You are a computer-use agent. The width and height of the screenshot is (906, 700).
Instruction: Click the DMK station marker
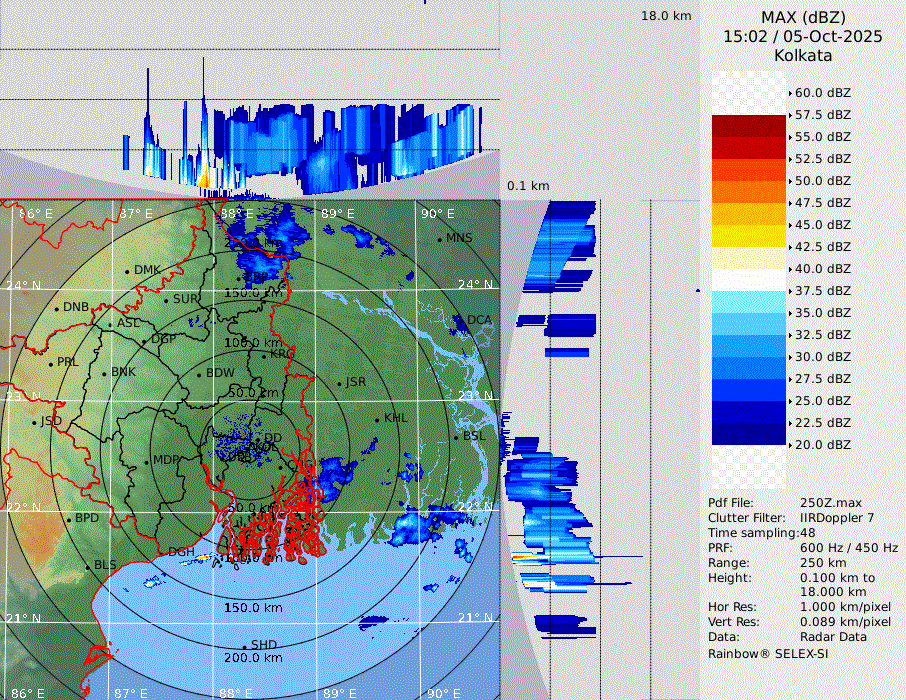128,271
